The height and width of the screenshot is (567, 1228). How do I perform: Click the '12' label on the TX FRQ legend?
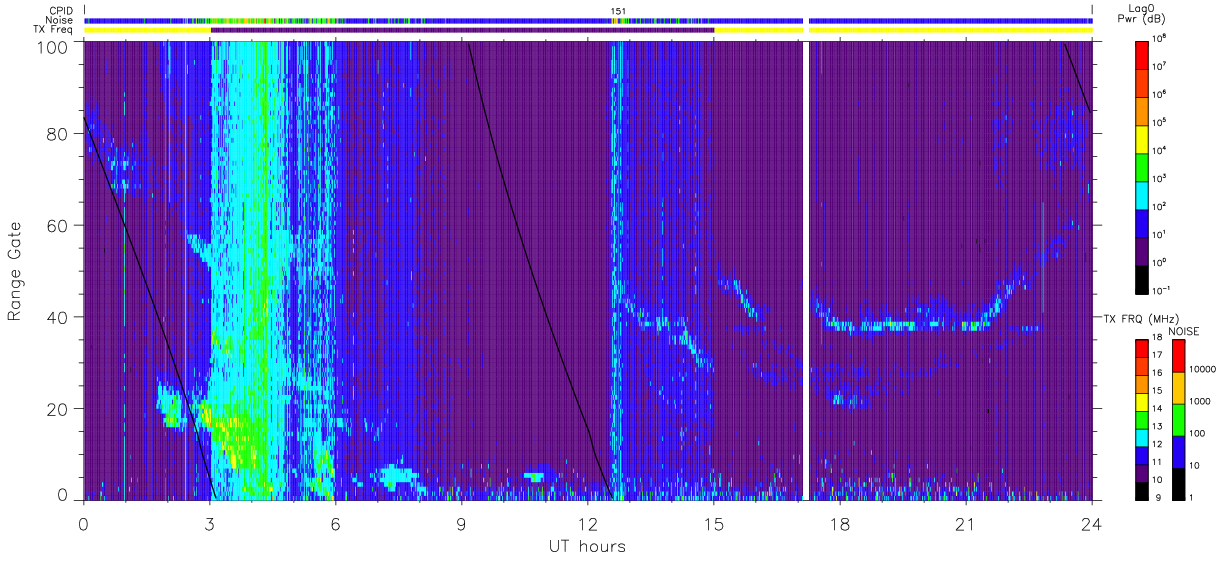click(1159, 444)
